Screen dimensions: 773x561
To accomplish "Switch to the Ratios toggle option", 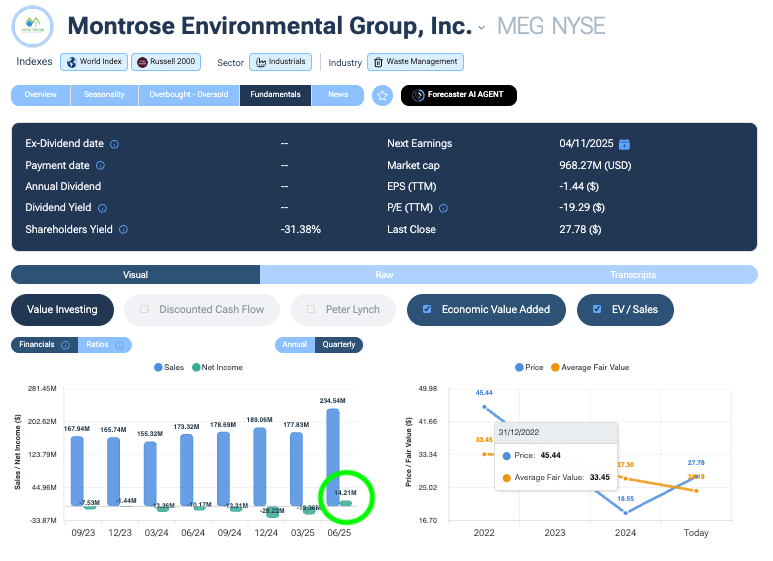I will point(105,345).
